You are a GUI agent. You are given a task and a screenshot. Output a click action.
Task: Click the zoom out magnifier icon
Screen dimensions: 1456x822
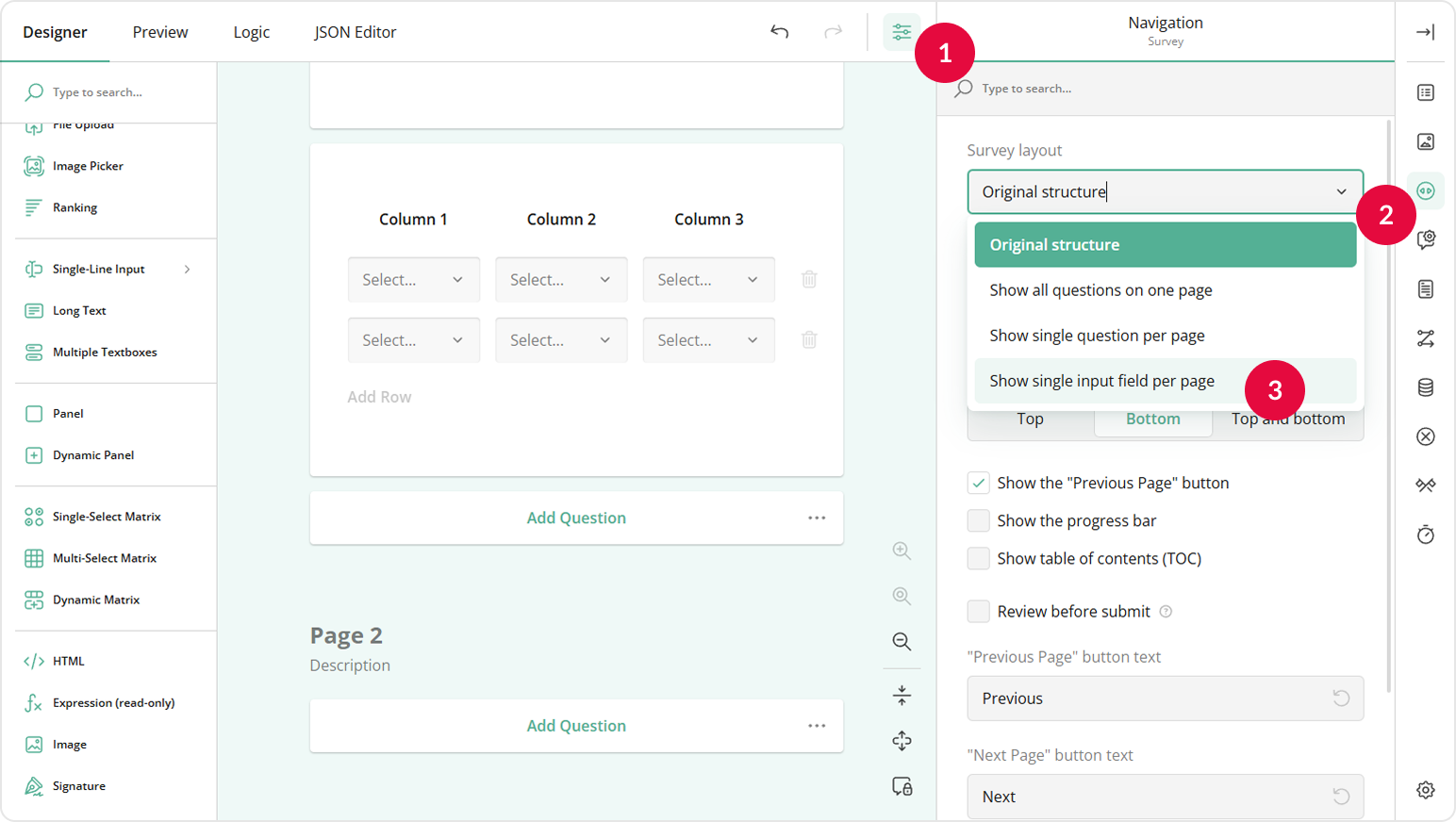coord(902,642)
